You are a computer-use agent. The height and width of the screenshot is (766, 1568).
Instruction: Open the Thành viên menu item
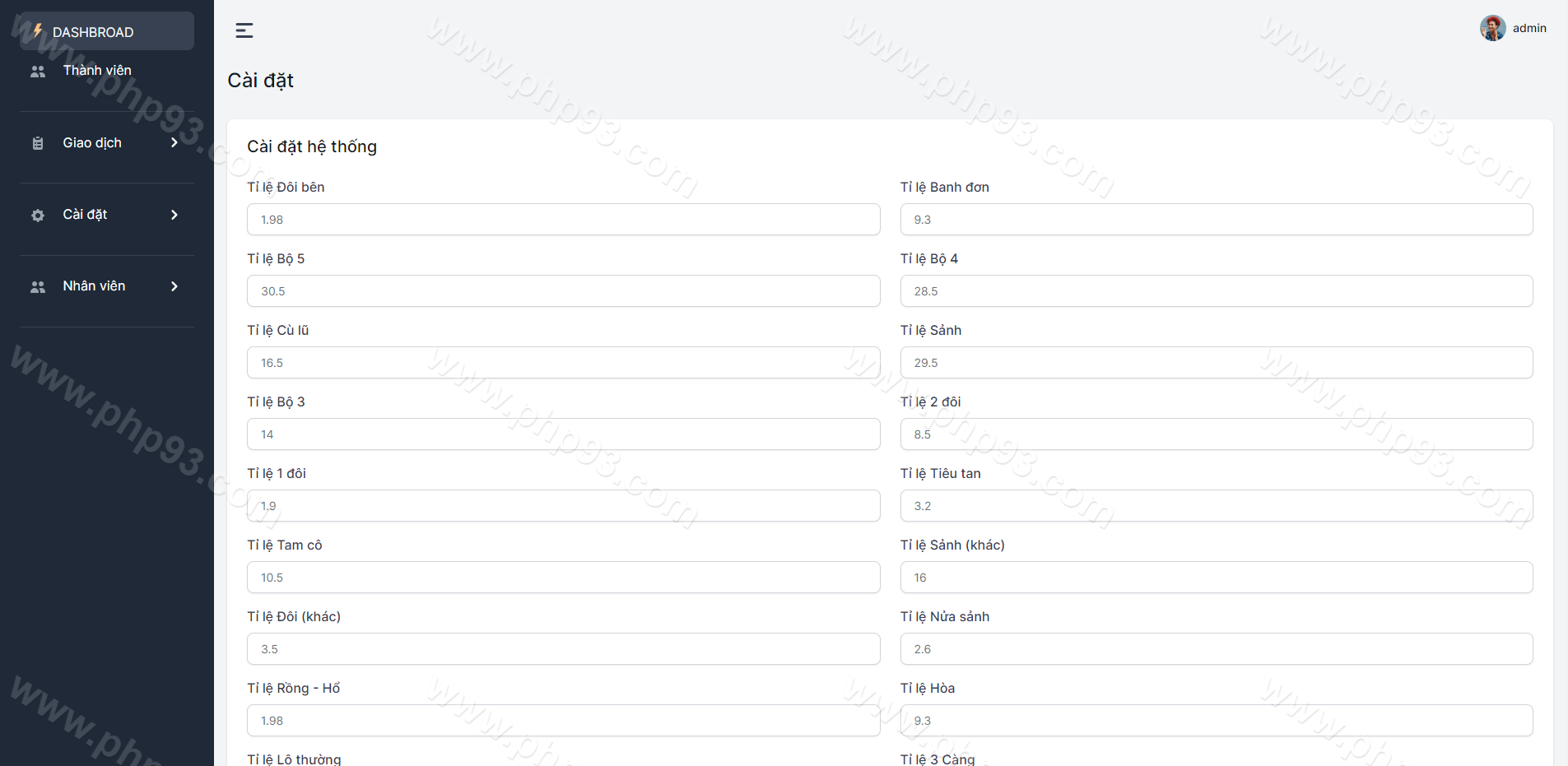click(97, 71)
